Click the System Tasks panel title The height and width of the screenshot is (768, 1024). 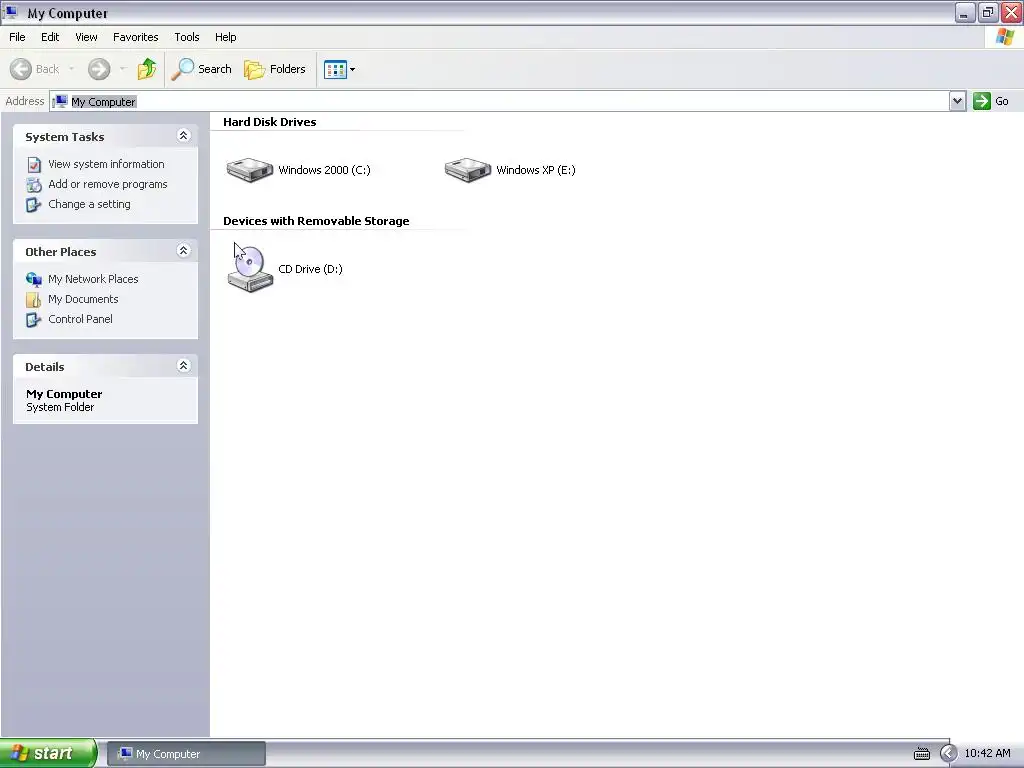point(65,137)
